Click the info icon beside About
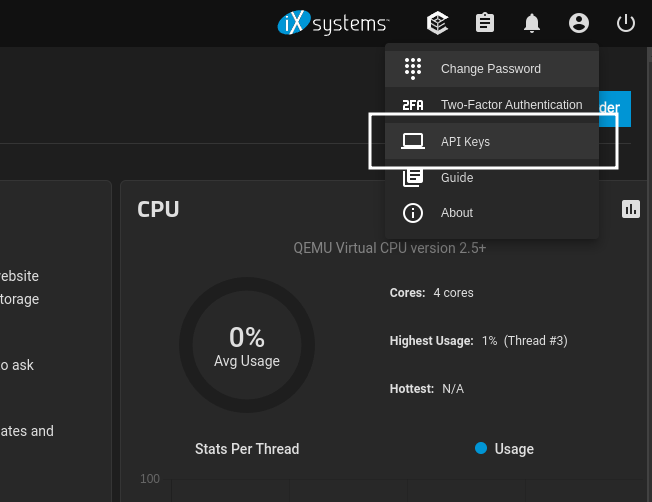The height and width of the screenshot is (502, 652). (x=413, y=213)
